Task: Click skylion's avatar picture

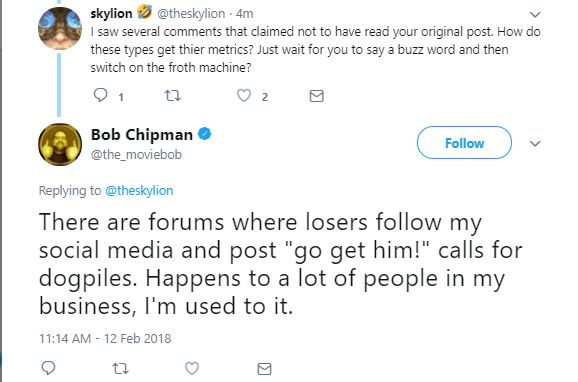Action: (60, 28)
